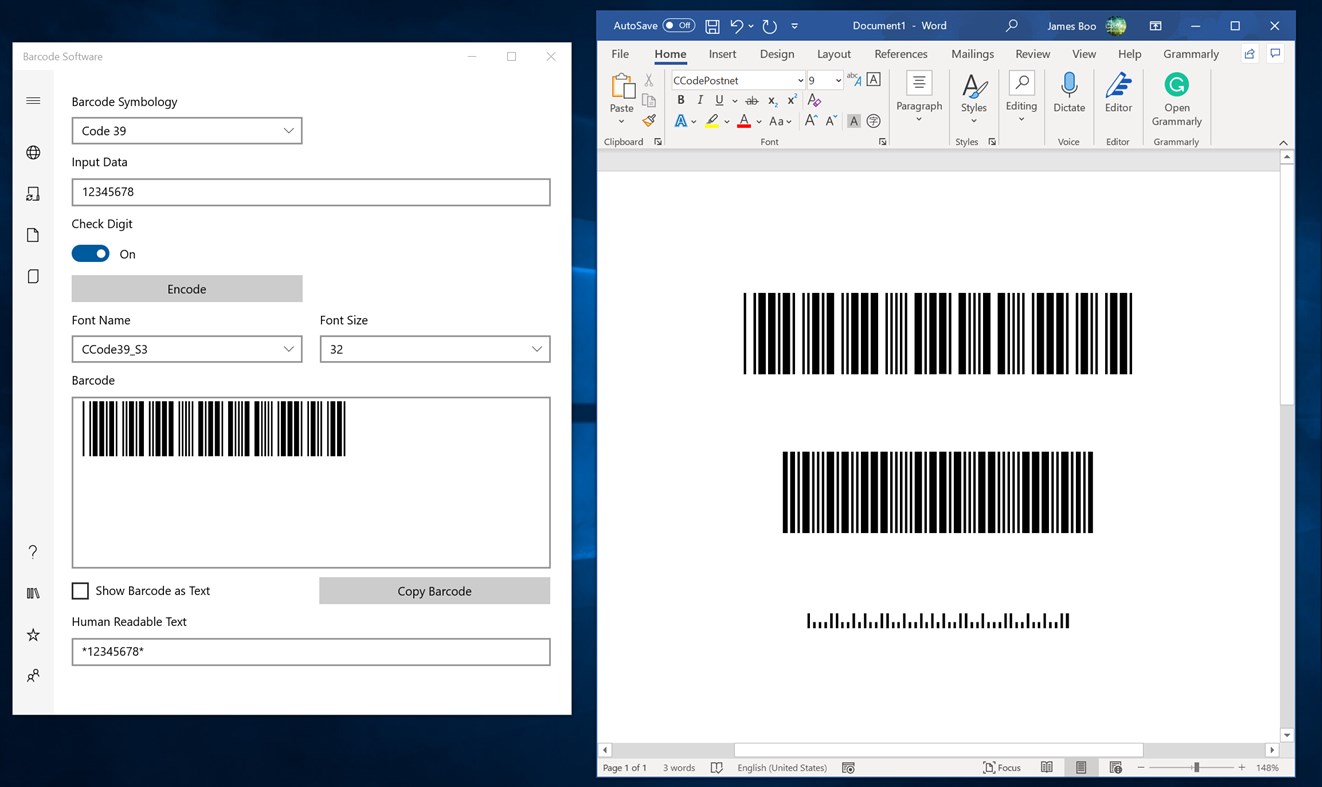
Task: Check Show Barcode as Text
Action: tap(80, 591)
